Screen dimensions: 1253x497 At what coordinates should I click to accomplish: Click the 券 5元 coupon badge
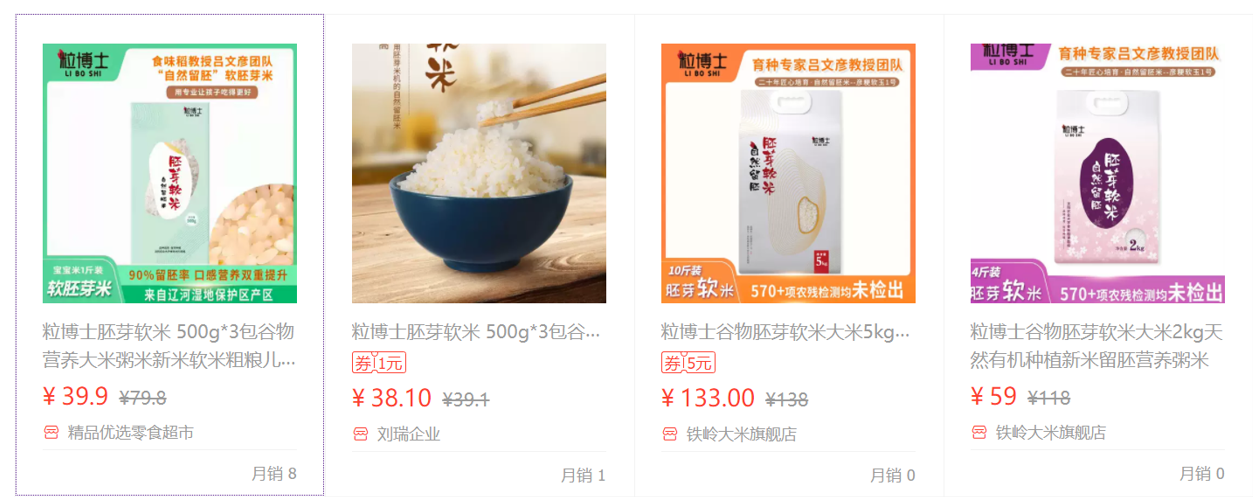click(x=688, y=363)
